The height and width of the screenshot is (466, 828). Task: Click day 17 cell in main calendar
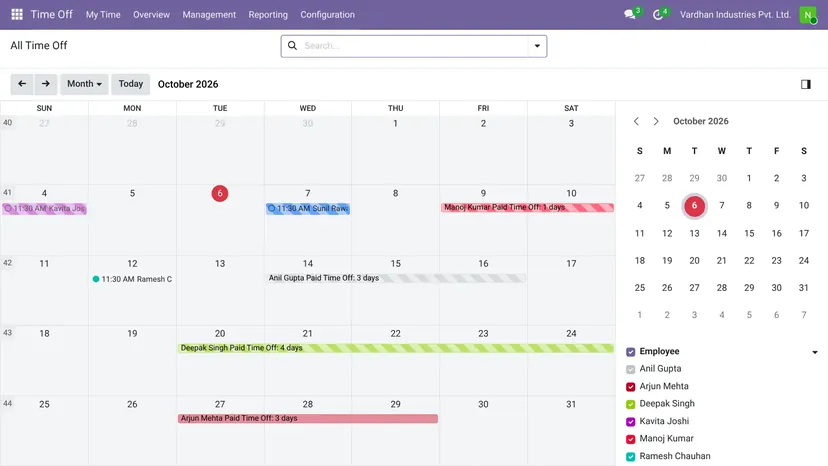click(571, 291)
